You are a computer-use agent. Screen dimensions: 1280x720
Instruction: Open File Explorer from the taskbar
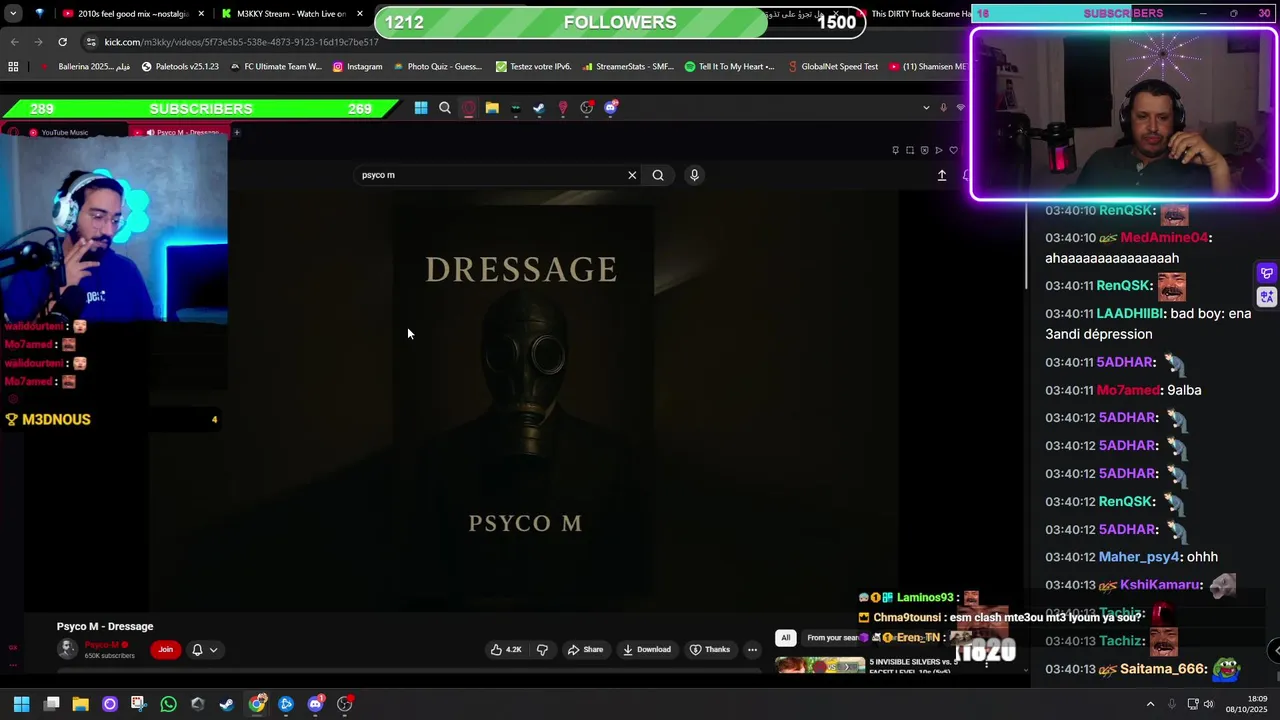(80, 704)
